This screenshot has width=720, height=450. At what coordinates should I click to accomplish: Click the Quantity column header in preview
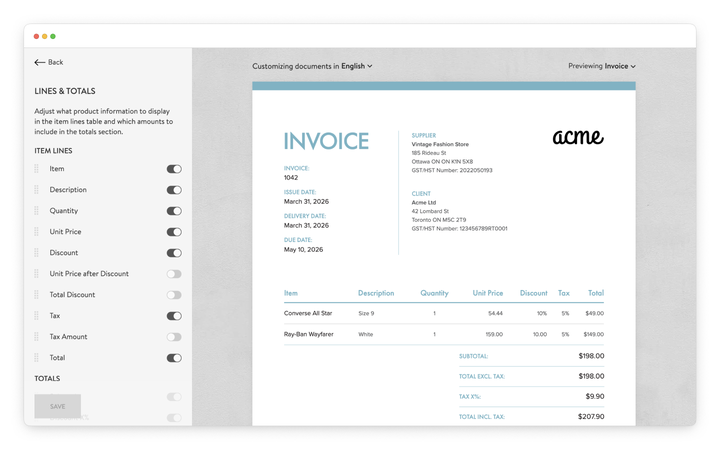434,293
